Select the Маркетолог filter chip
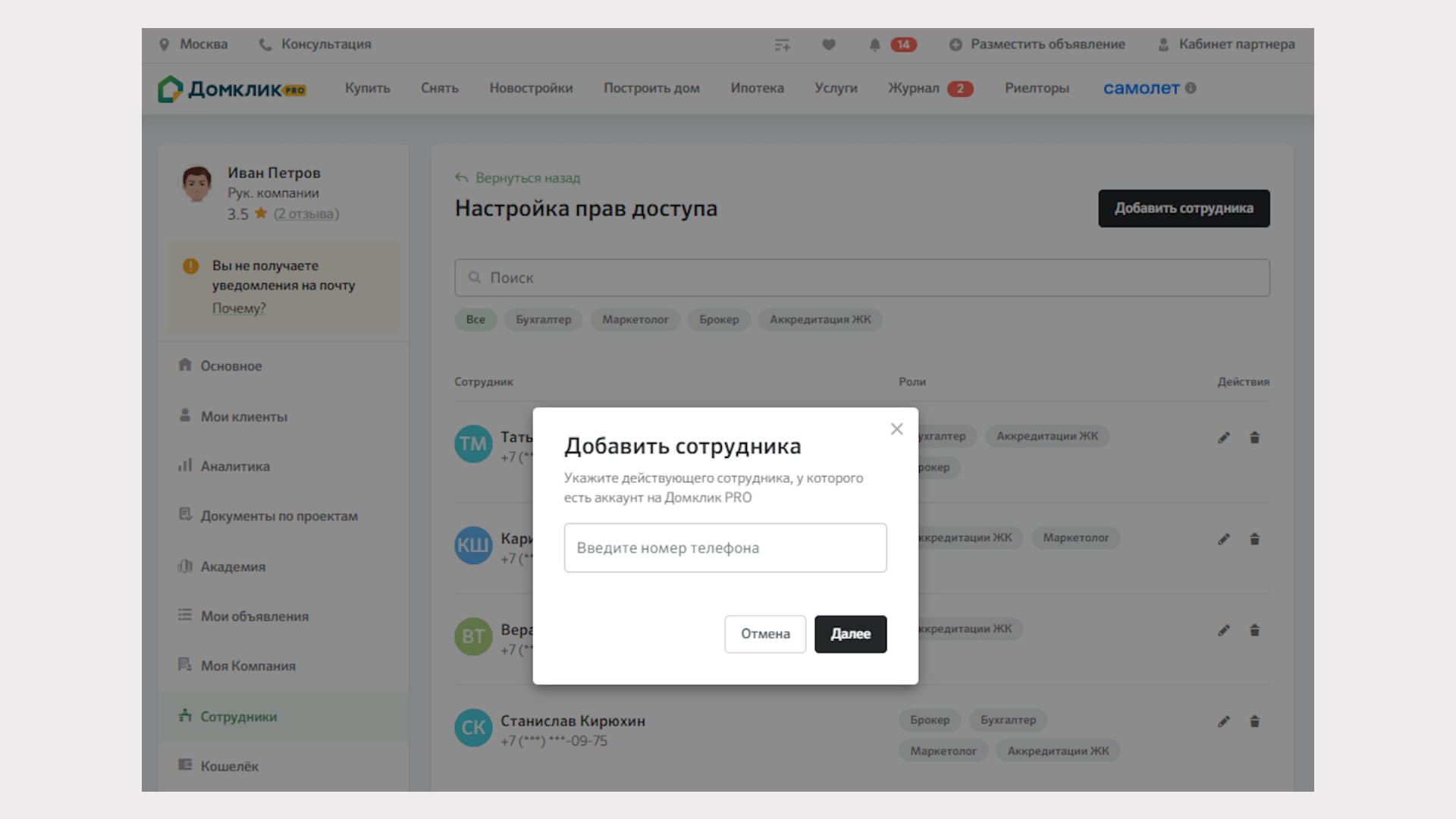1456x819 pixels. click(635, 320)
